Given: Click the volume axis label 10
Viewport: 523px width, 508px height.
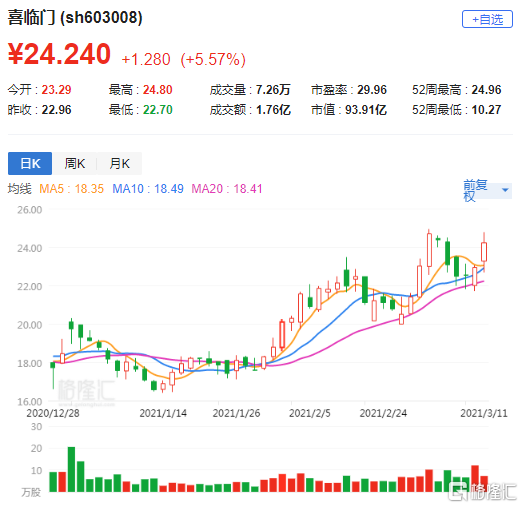Looking at the screenshot, I should [36, 471].
